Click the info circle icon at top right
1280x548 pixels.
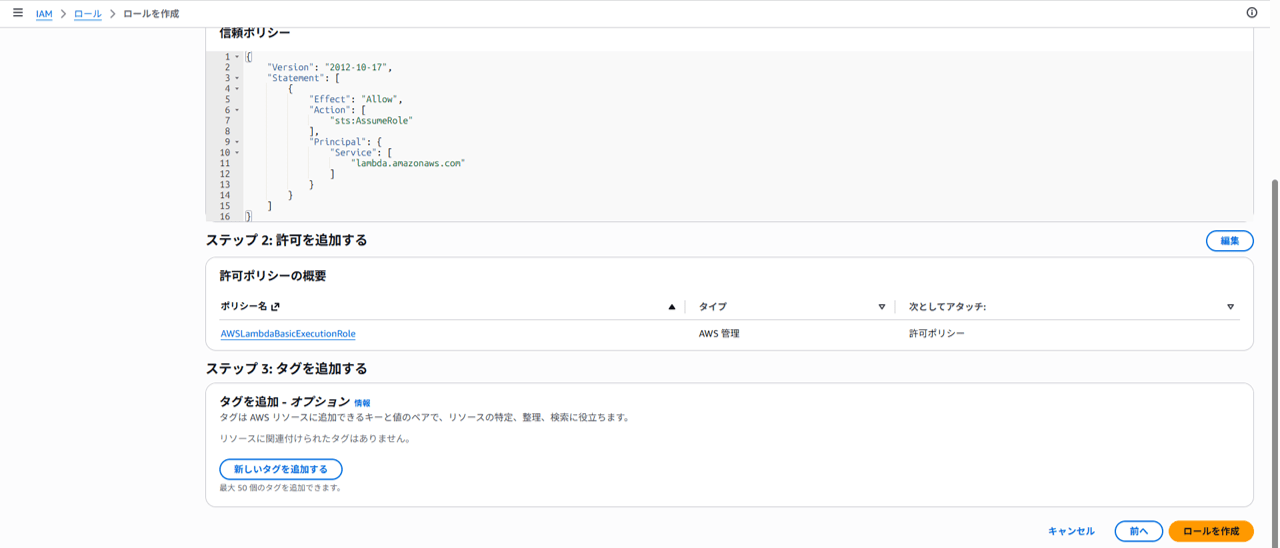point(1252,13)
